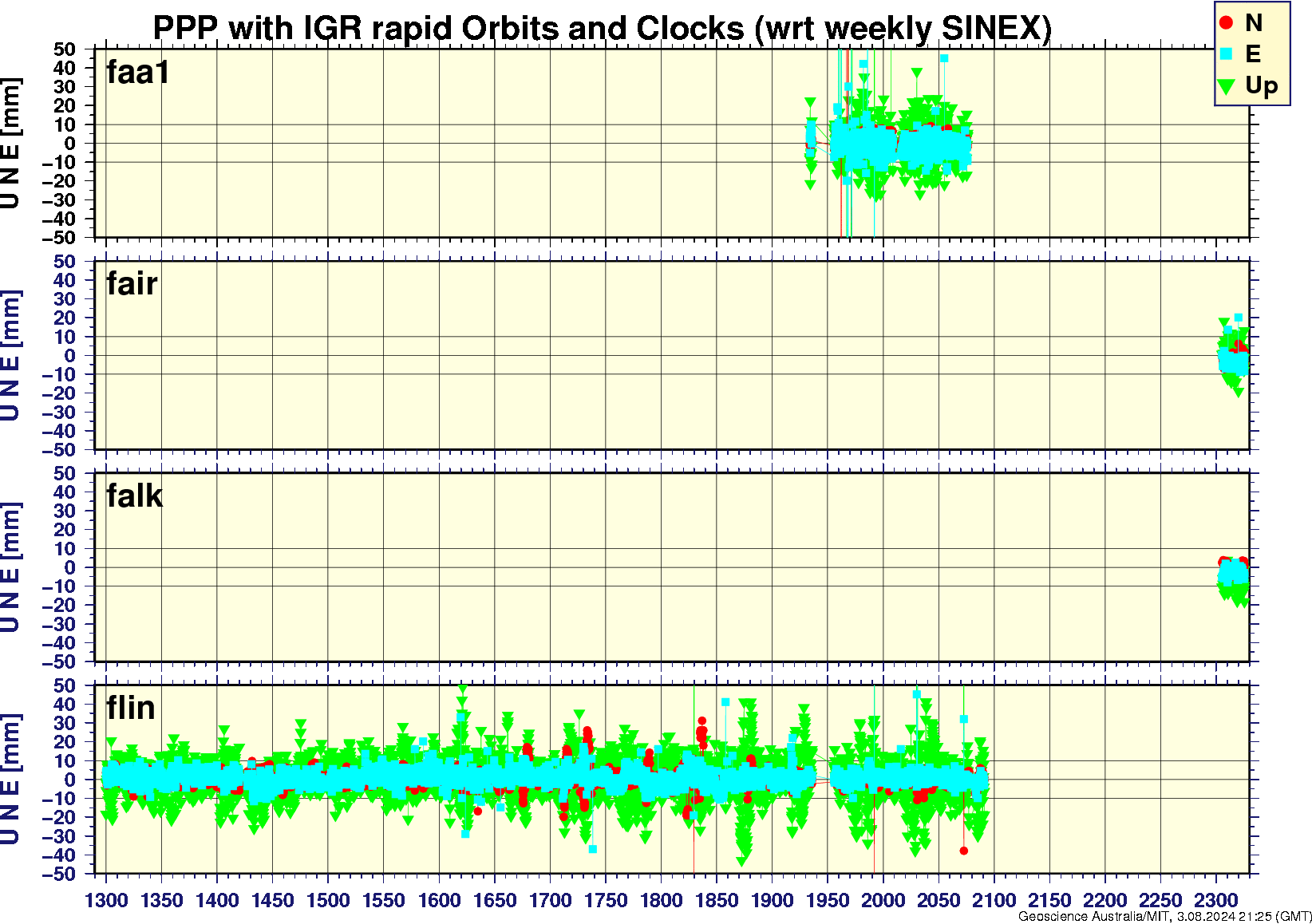Click the x-axis label "2000"
The image size is (1312, 924).
click(x=883, y=900)
